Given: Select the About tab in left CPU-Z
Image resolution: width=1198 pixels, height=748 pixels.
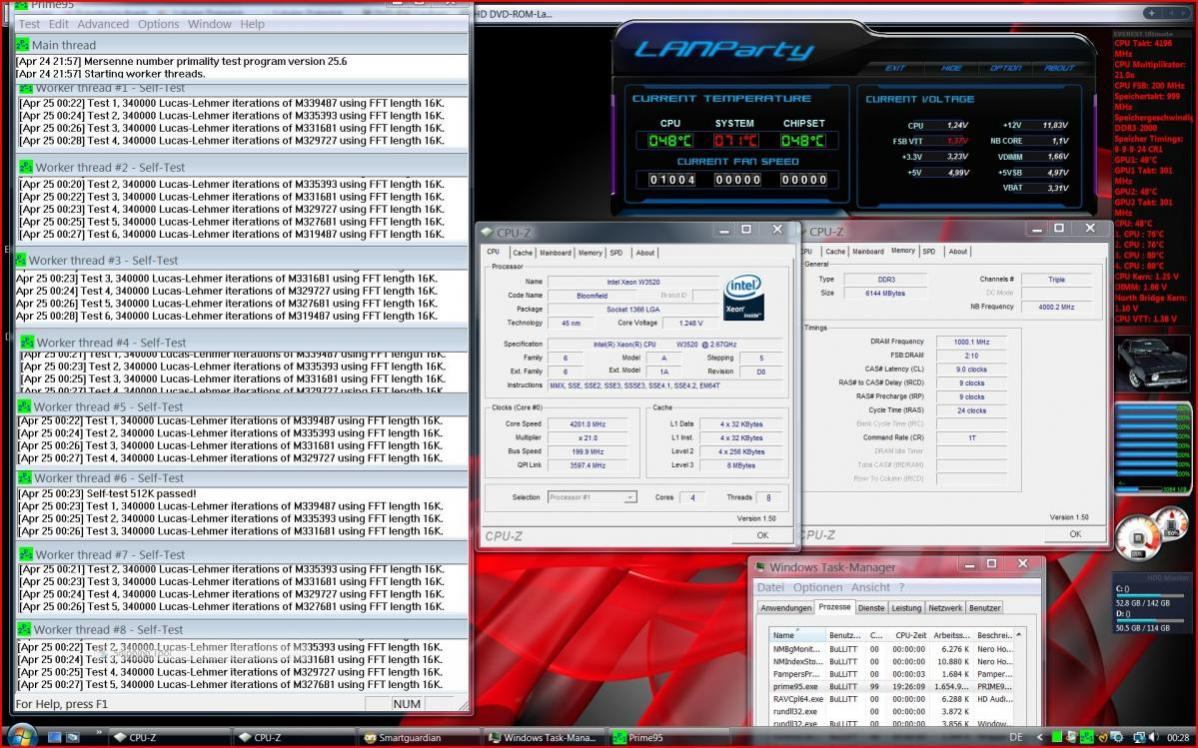Looking at the screenshot, I should (x=646, y=252).
